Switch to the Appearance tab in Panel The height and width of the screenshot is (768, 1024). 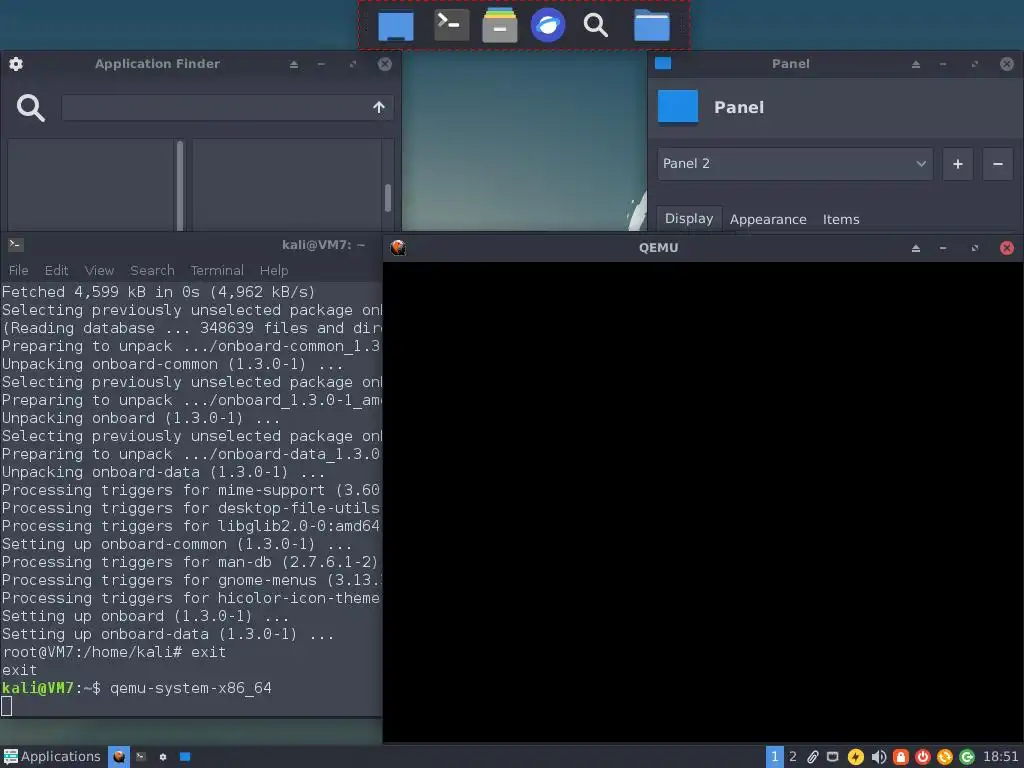tap(768, 219)
